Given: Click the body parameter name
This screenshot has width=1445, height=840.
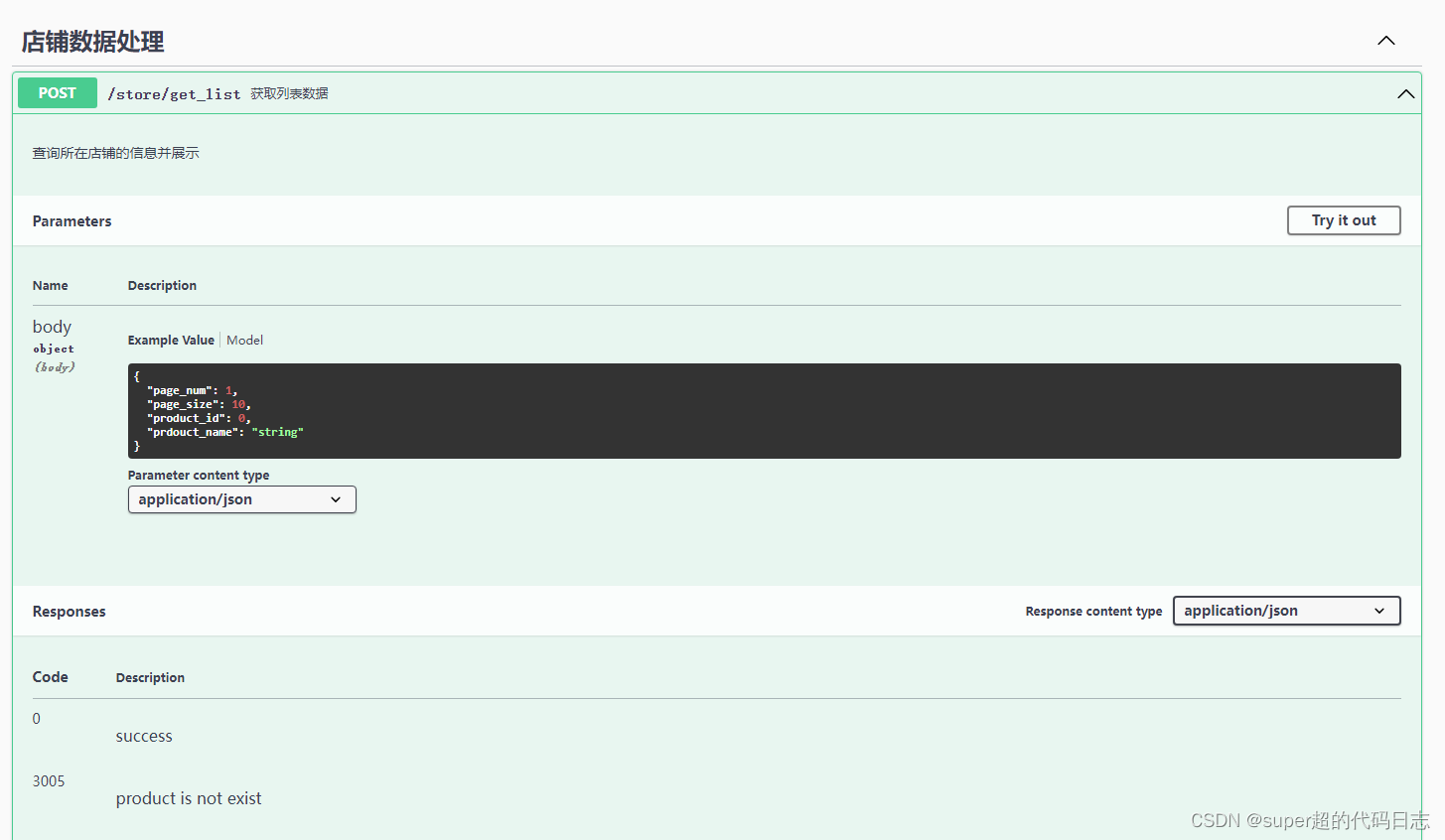Looking at the screenshot, I should pos(52,327).
